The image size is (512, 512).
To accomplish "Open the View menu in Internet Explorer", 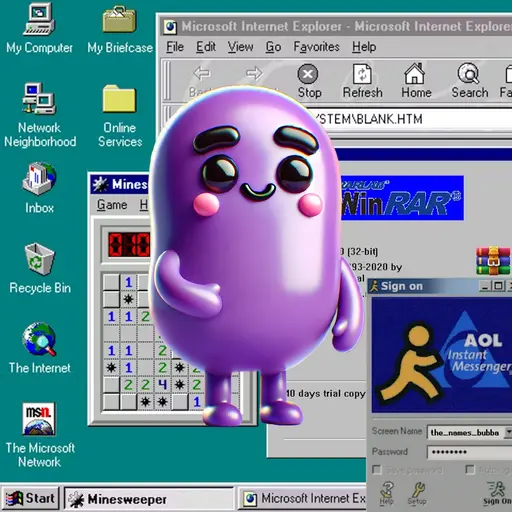I will (x=240, y=47).
